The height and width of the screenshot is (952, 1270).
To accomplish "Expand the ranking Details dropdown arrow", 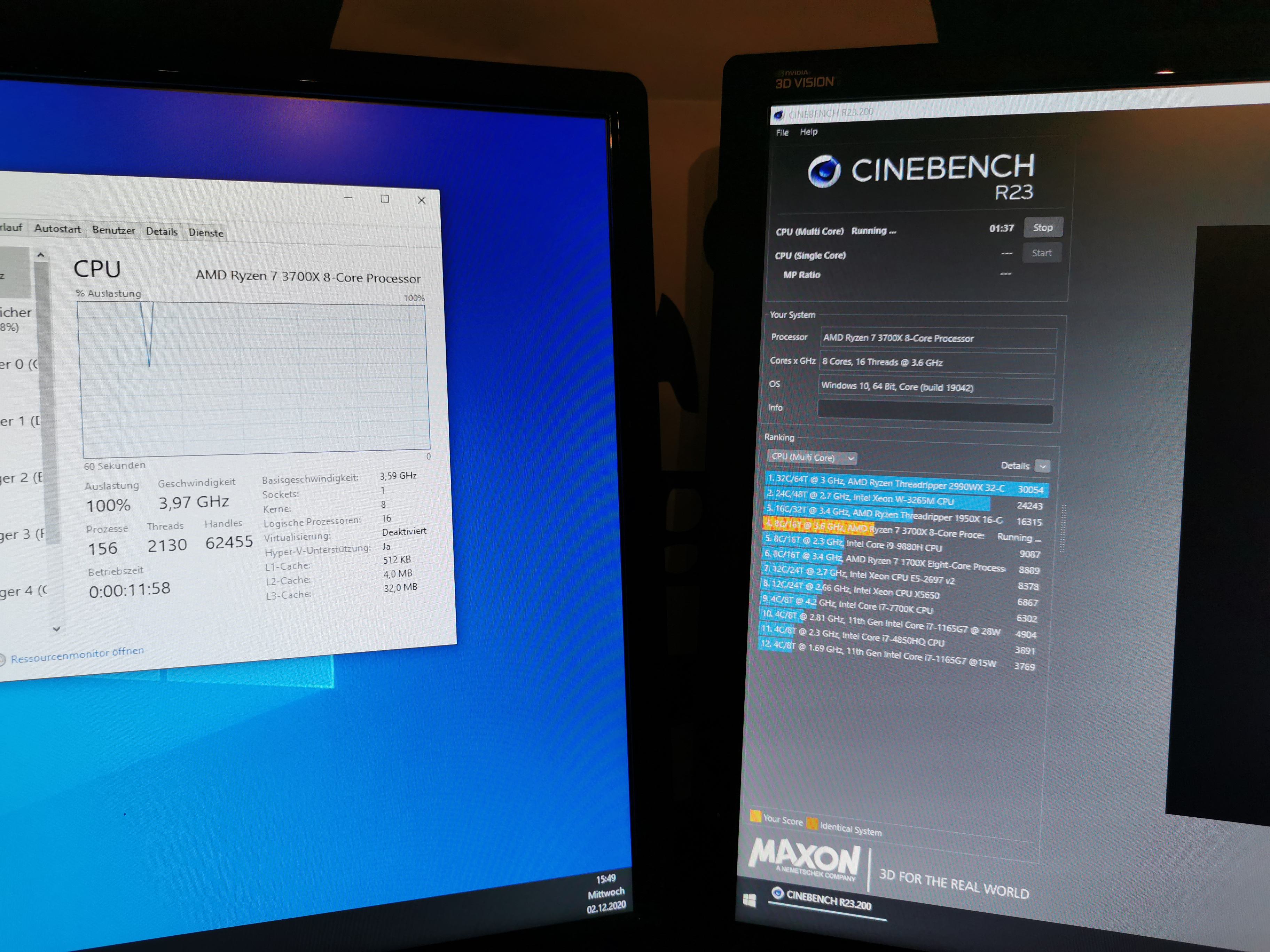I will pyautogui.click(x=1043, y=466).
